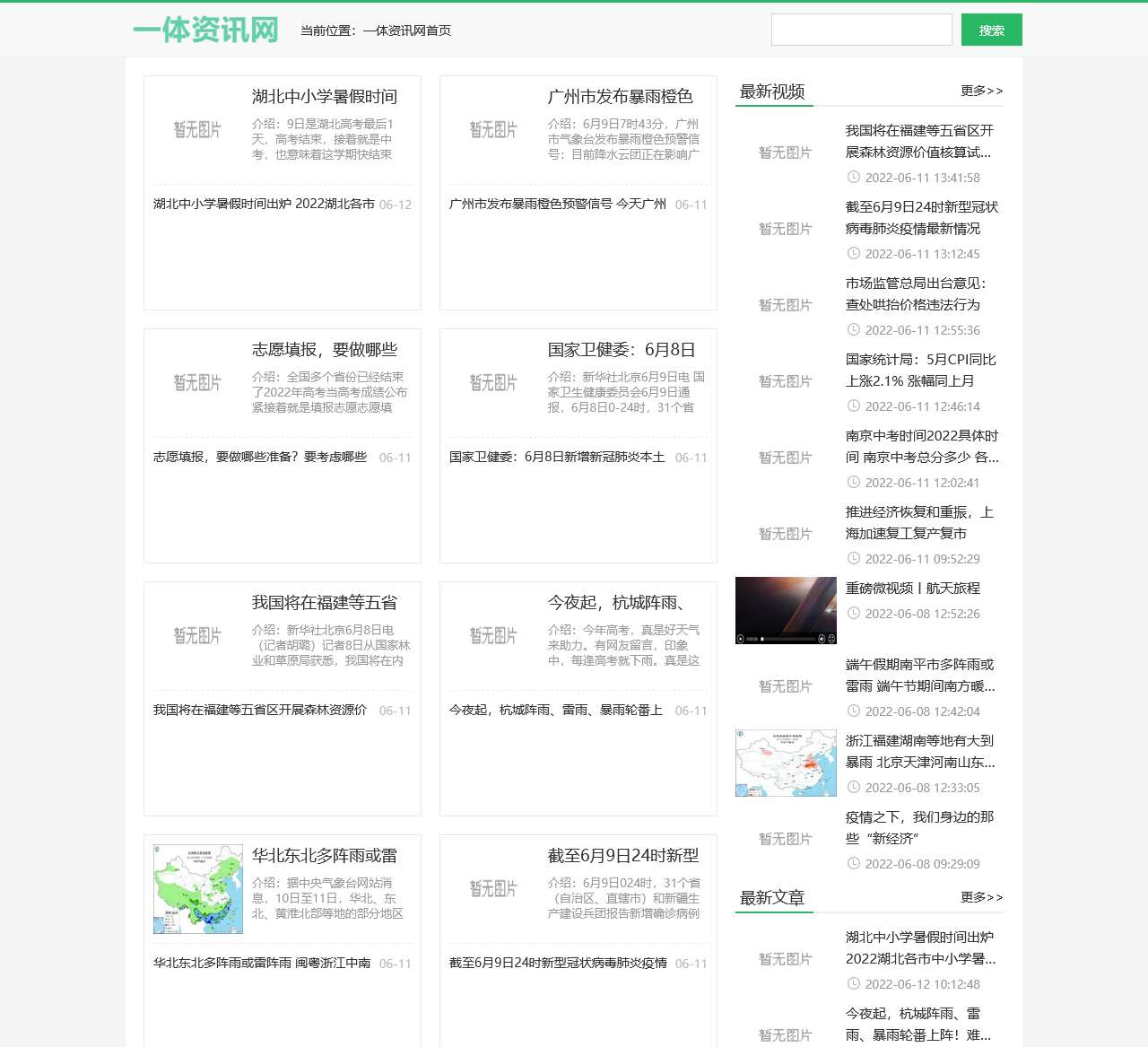This screenshot has height=1047, width=1148.
Task: Open list link 广州市发布暴雨橙色预警信号 今天广州
Action: point(558,205)
